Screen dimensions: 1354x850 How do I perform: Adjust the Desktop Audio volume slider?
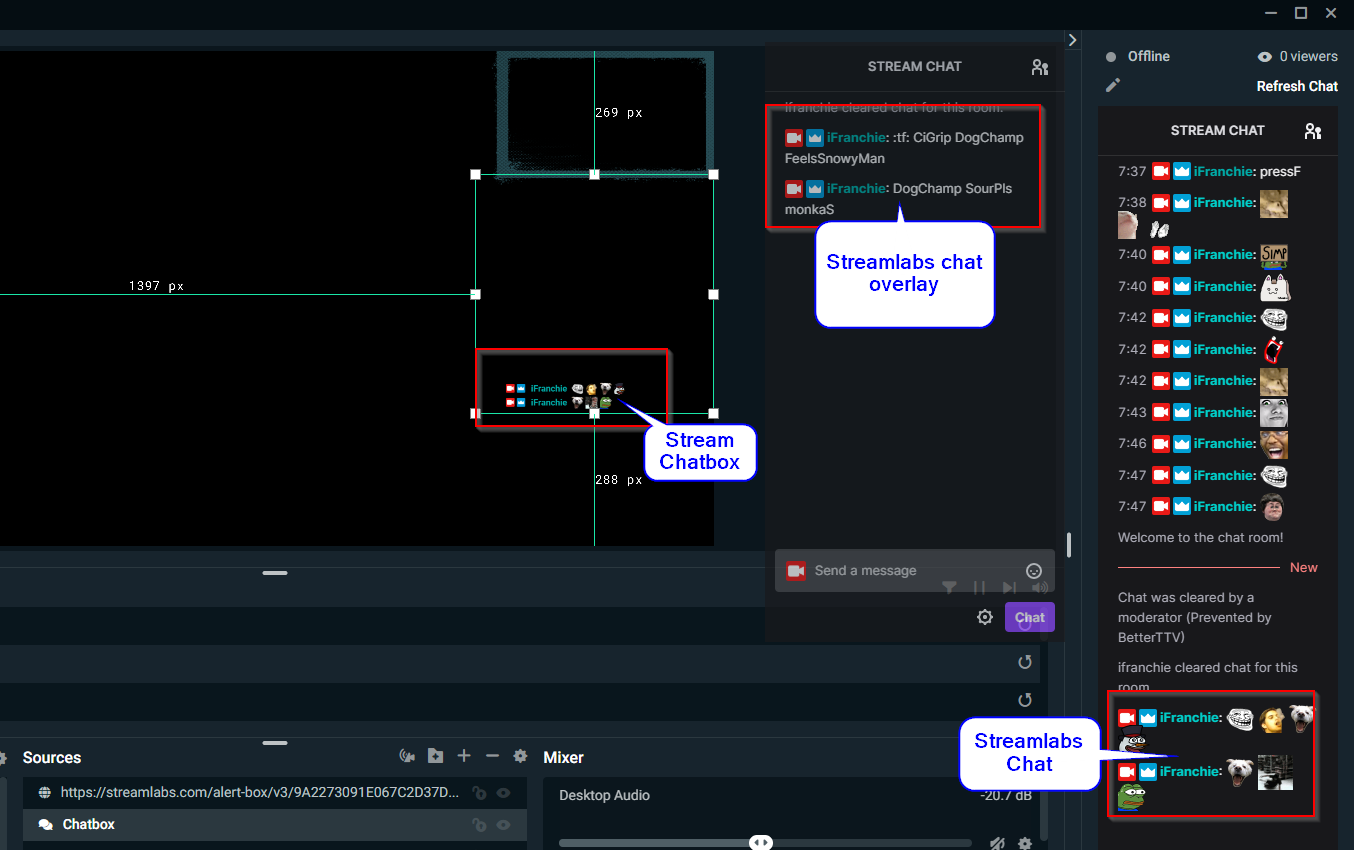[x=761, y=842]
